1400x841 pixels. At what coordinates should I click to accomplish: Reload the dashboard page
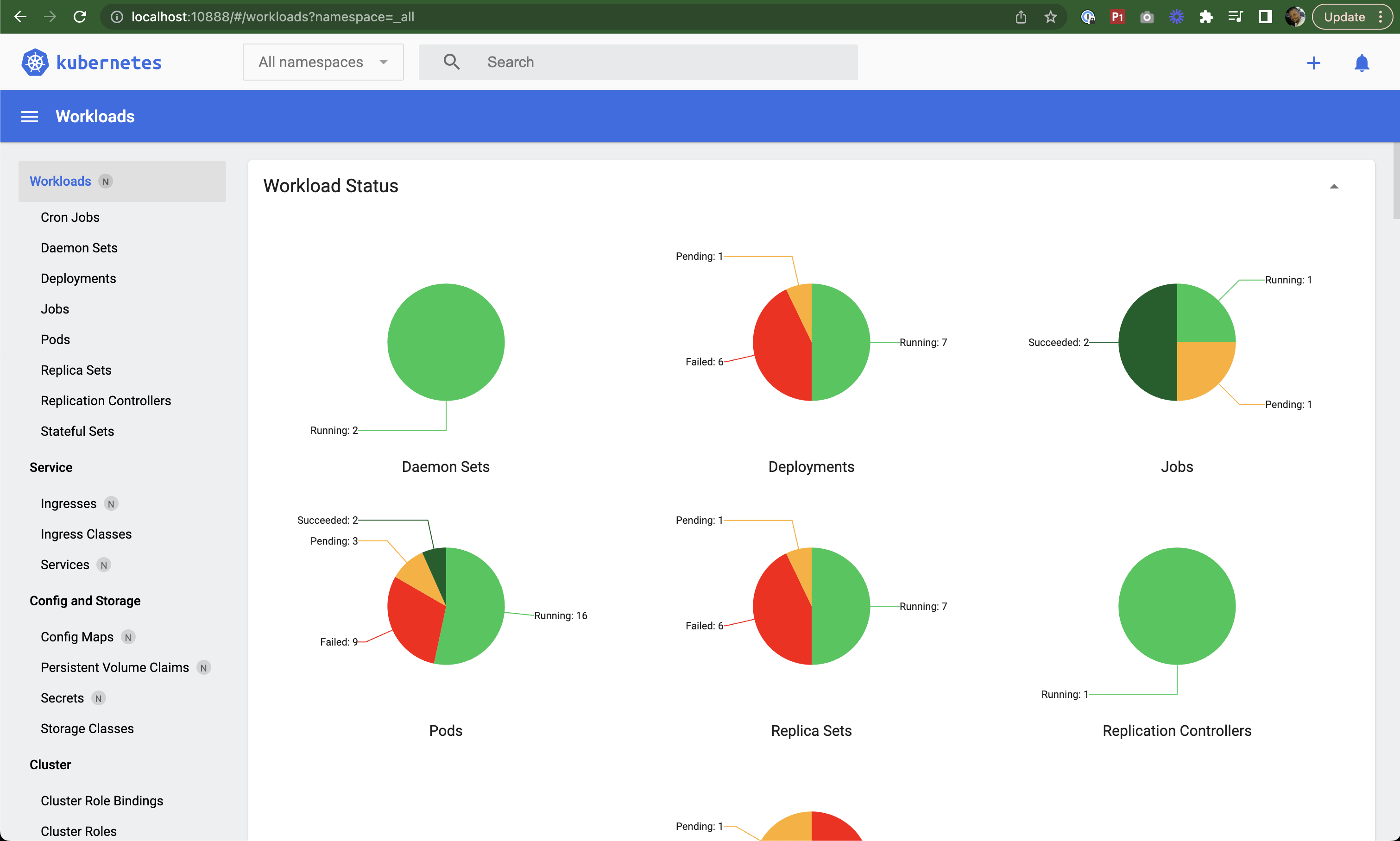coord(80,17)
